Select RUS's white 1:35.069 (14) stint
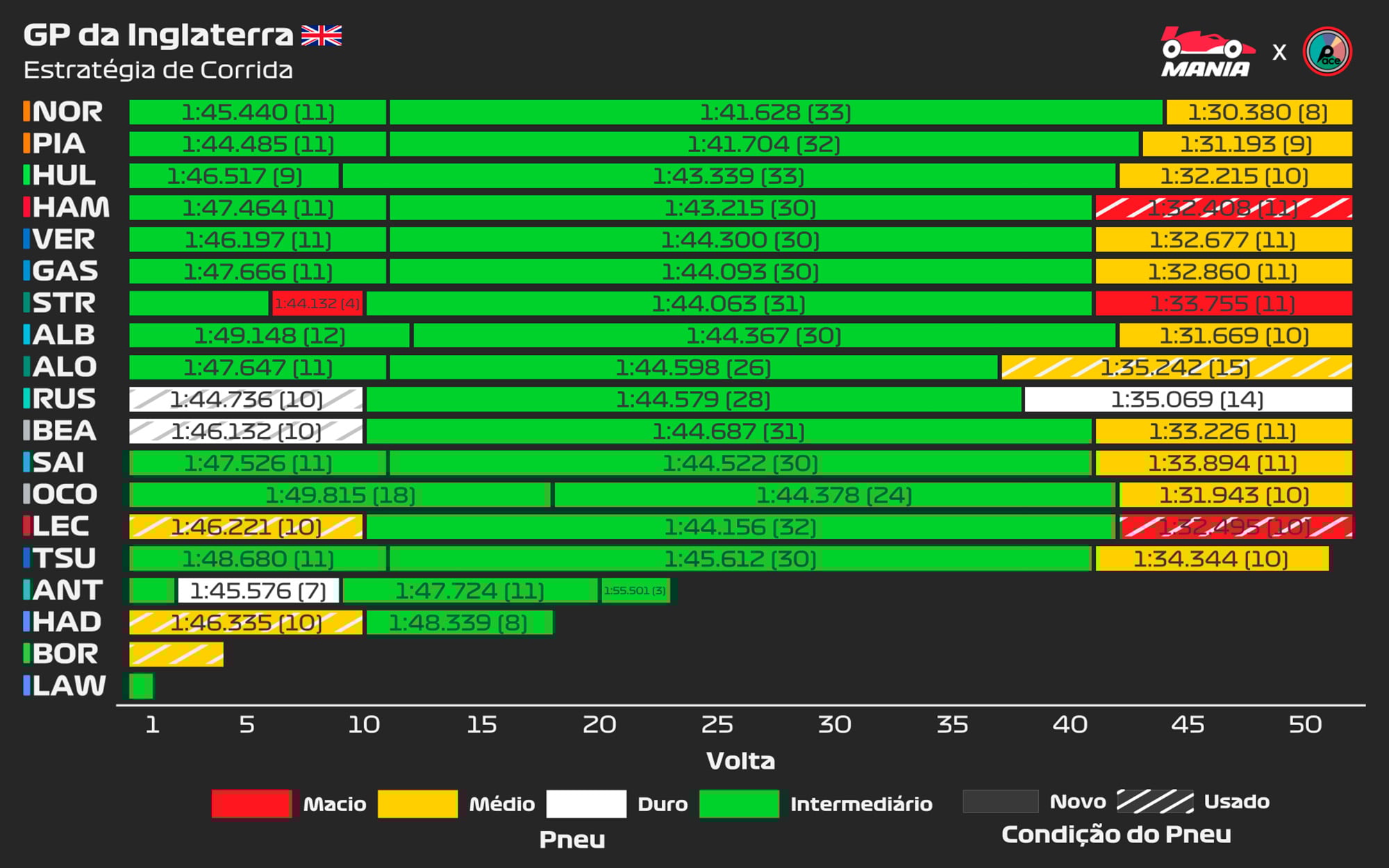This screenshot has height=868, width=1389. pos(1188,399)
